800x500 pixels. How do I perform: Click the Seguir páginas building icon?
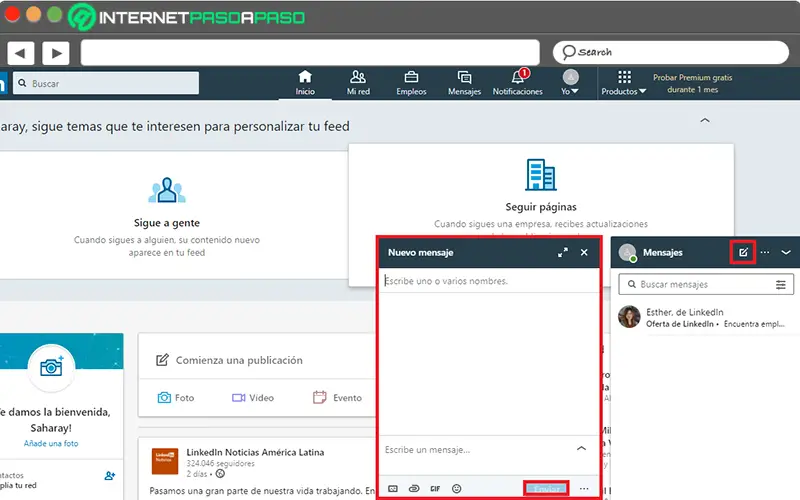click(541, 174)
